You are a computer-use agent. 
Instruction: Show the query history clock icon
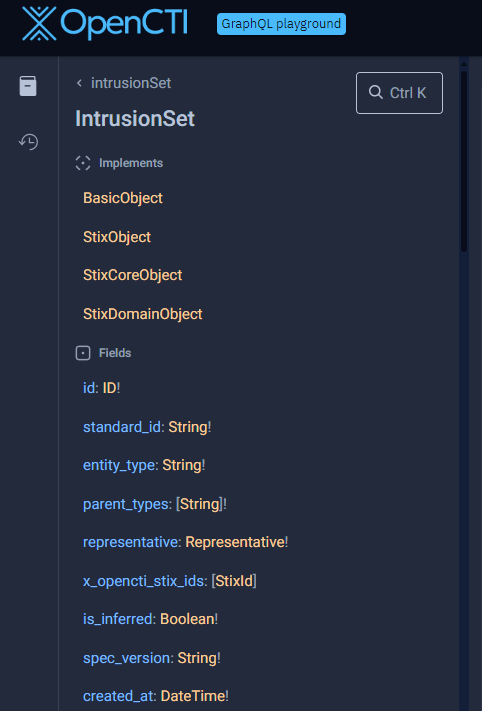(28, 142)
